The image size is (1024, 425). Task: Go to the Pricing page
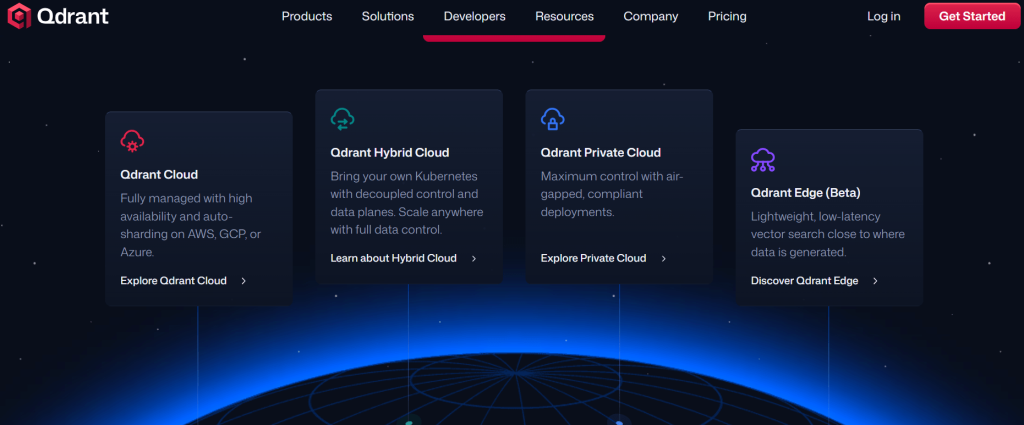tap(727, 16)
